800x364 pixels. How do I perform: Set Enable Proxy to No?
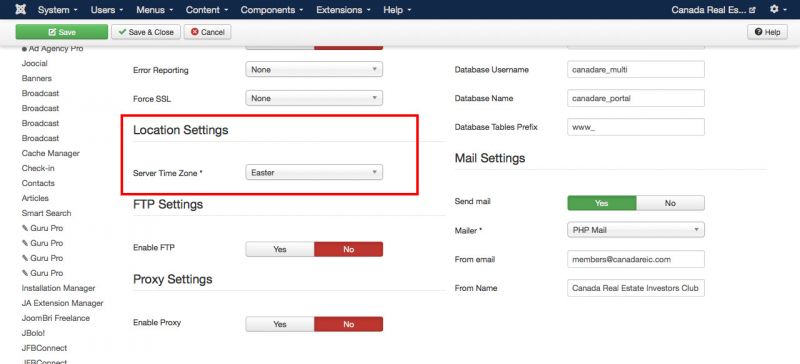348,324
